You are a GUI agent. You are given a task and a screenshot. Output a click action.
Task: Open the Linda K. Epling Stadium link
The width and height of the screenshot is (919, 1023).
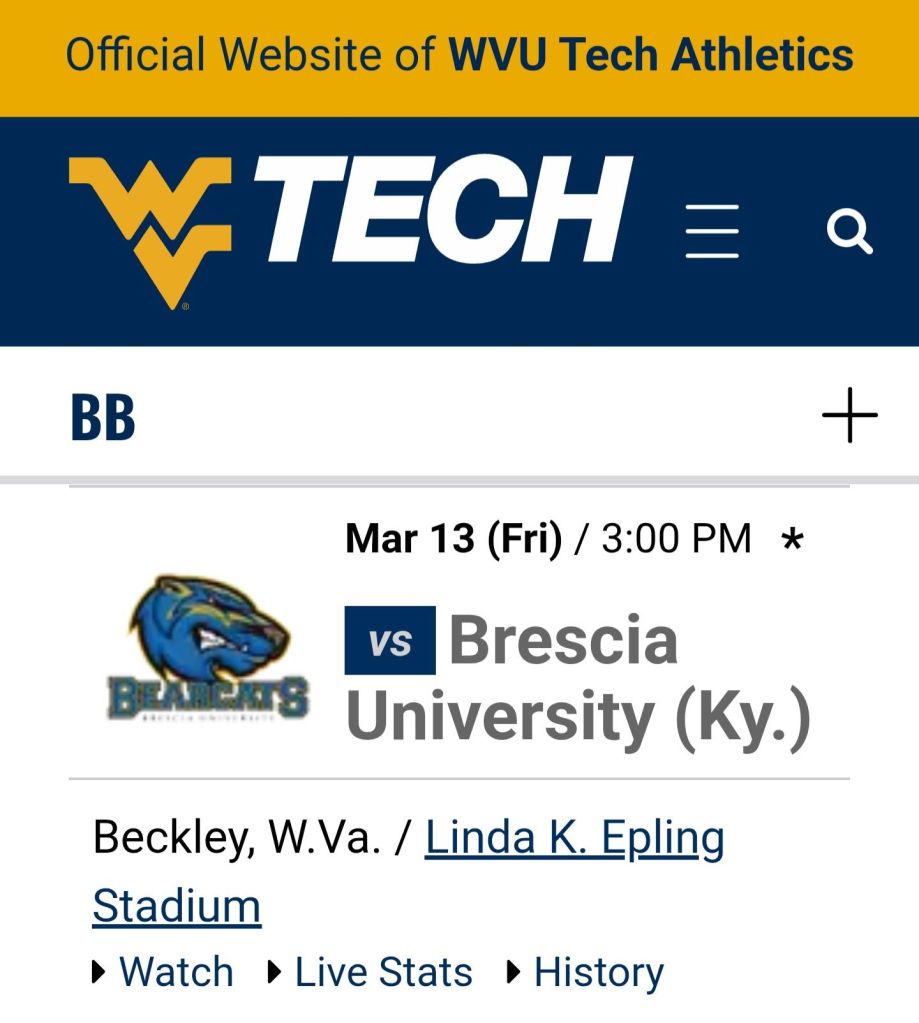coord(573,839)
